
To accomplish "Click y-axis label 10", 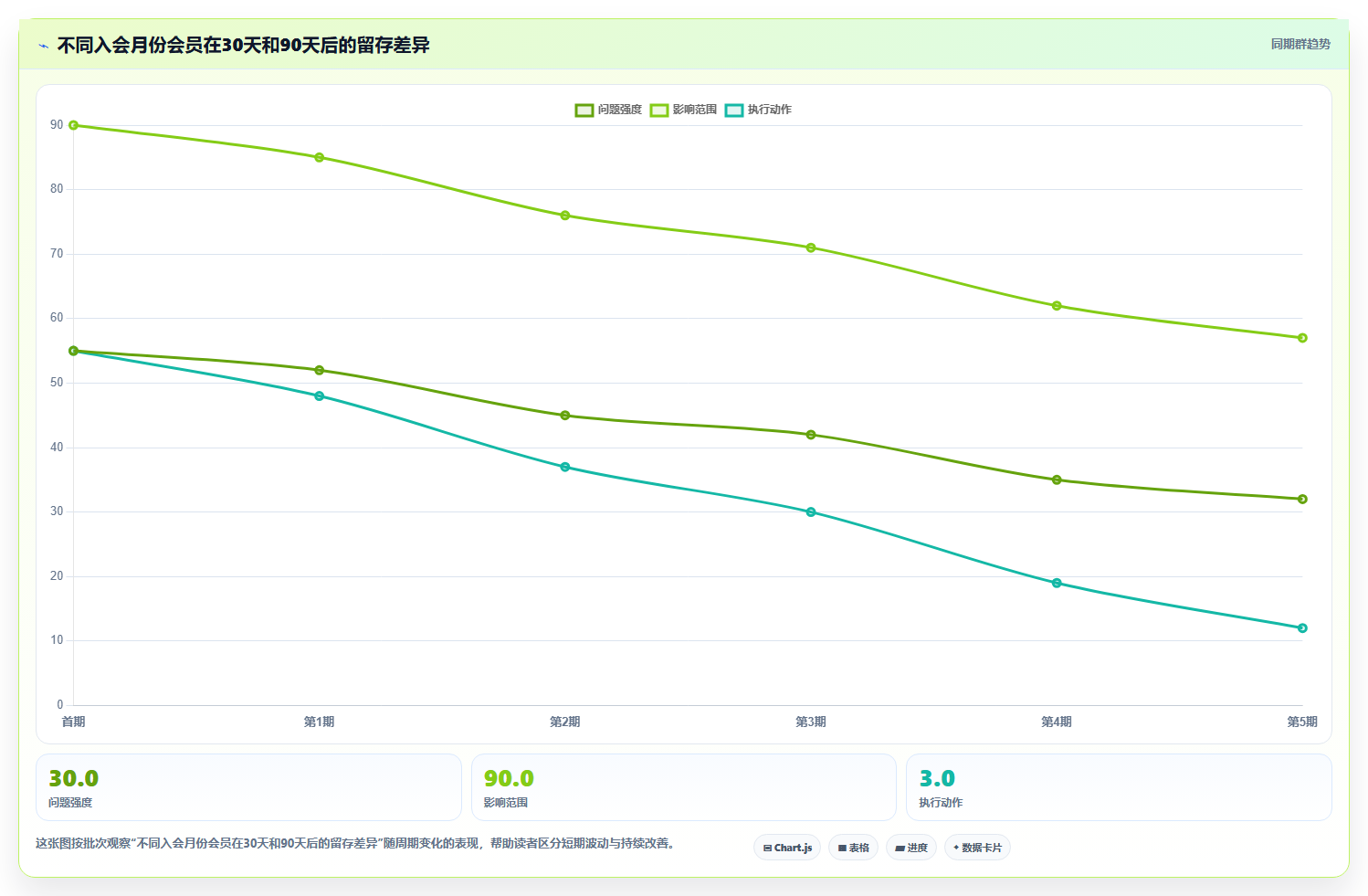I will click(57, 640).
